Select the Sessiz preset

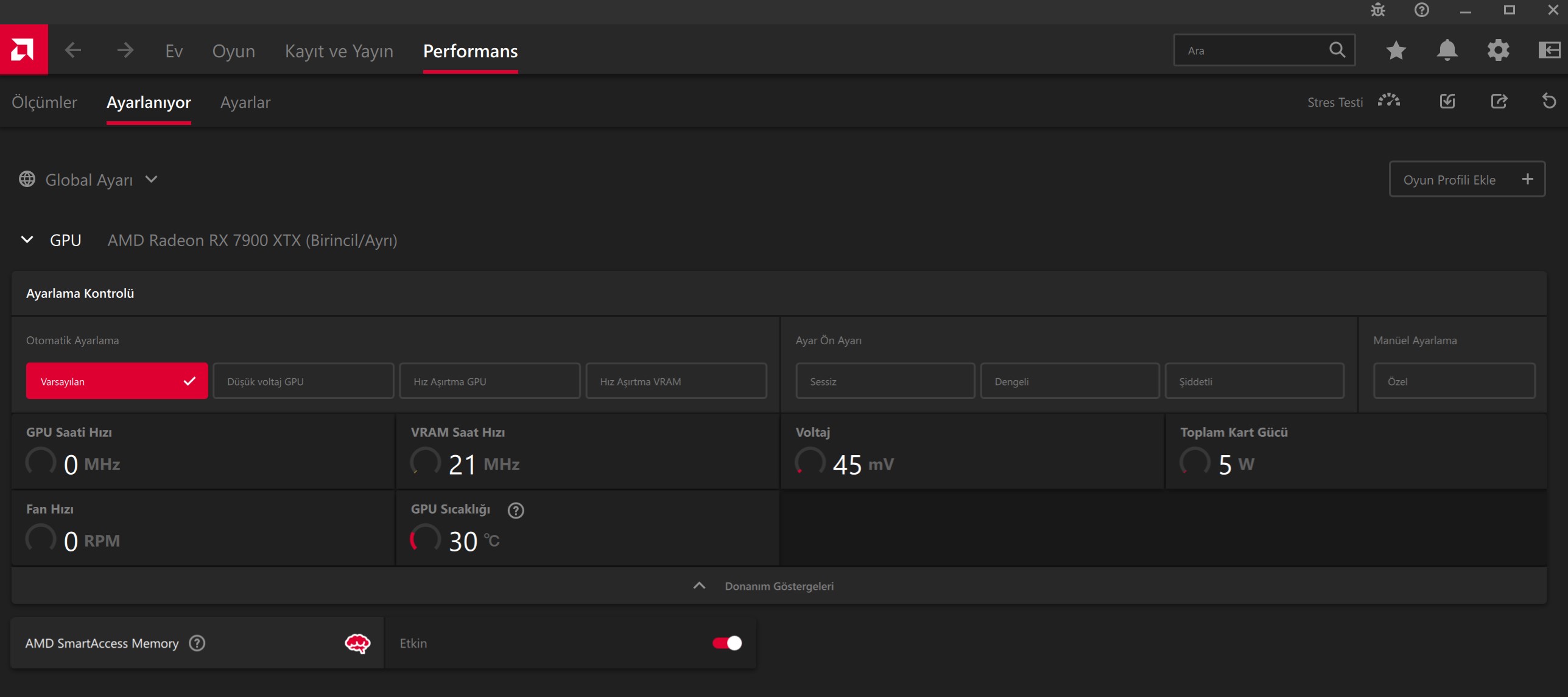885,381
